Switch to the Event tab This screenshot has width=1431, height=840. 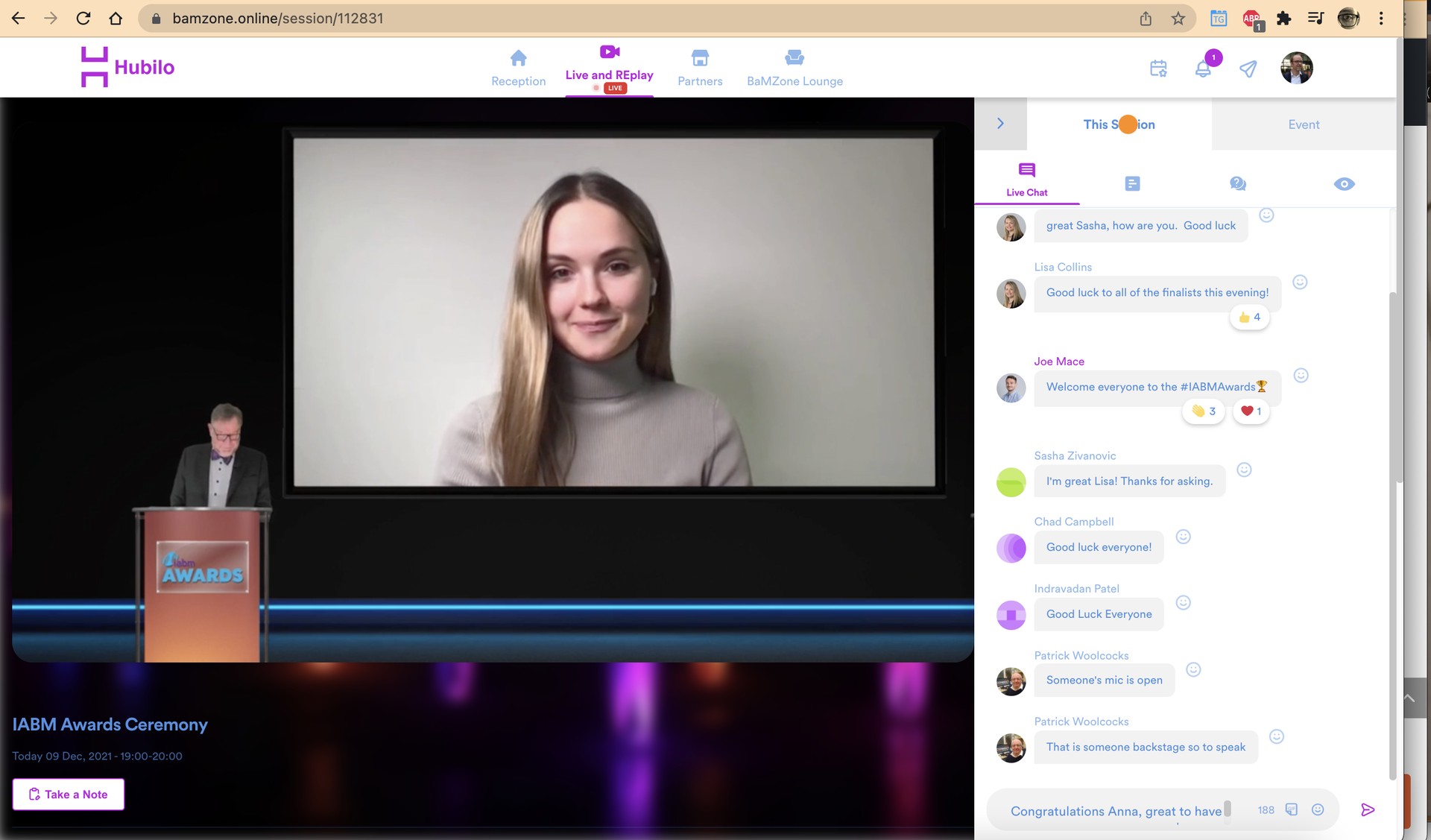pyautogui.click(x=1304, y=124)
